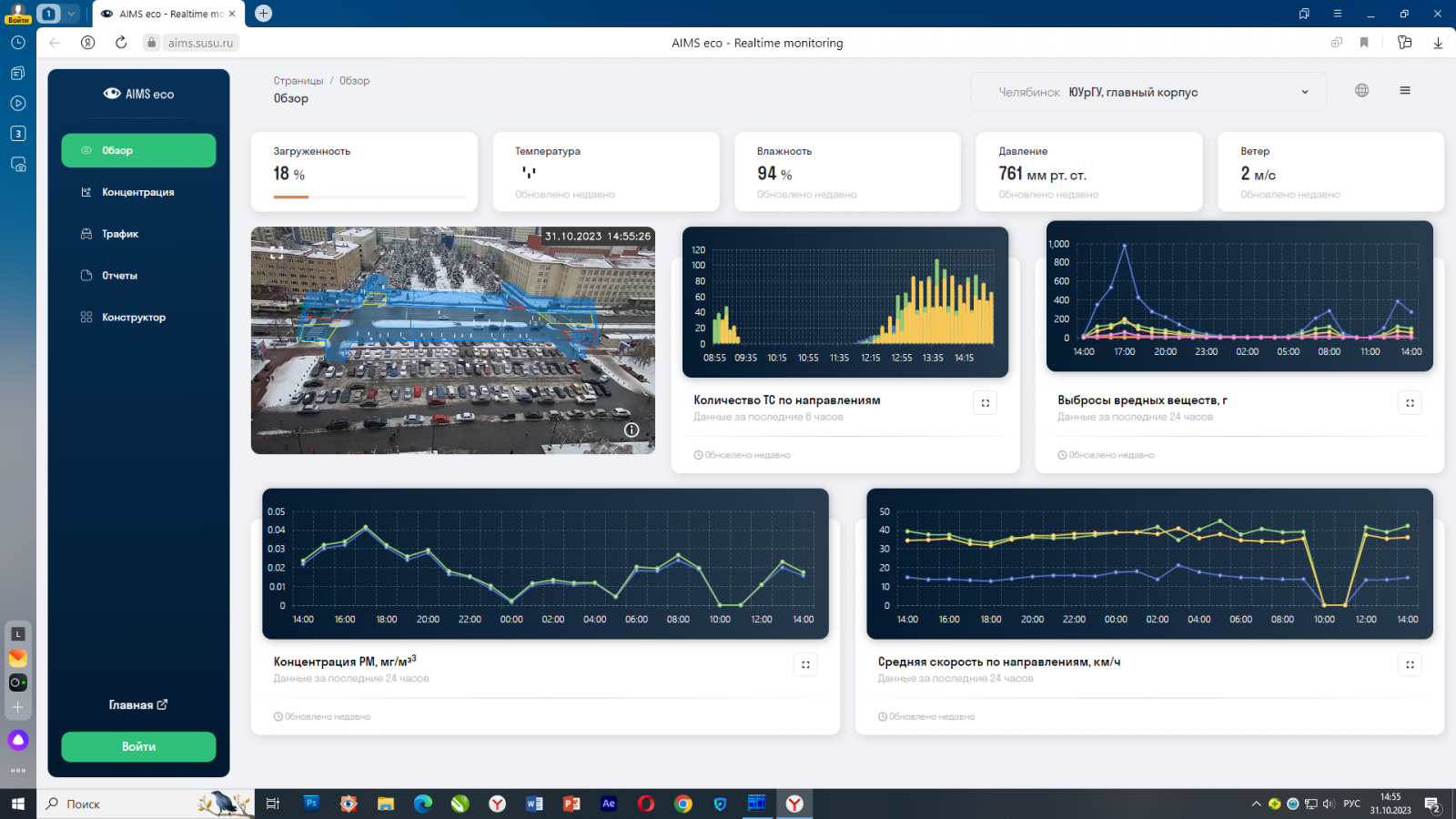Click the browser page reload icon
1456x819 pixels.
click(121, 43)
